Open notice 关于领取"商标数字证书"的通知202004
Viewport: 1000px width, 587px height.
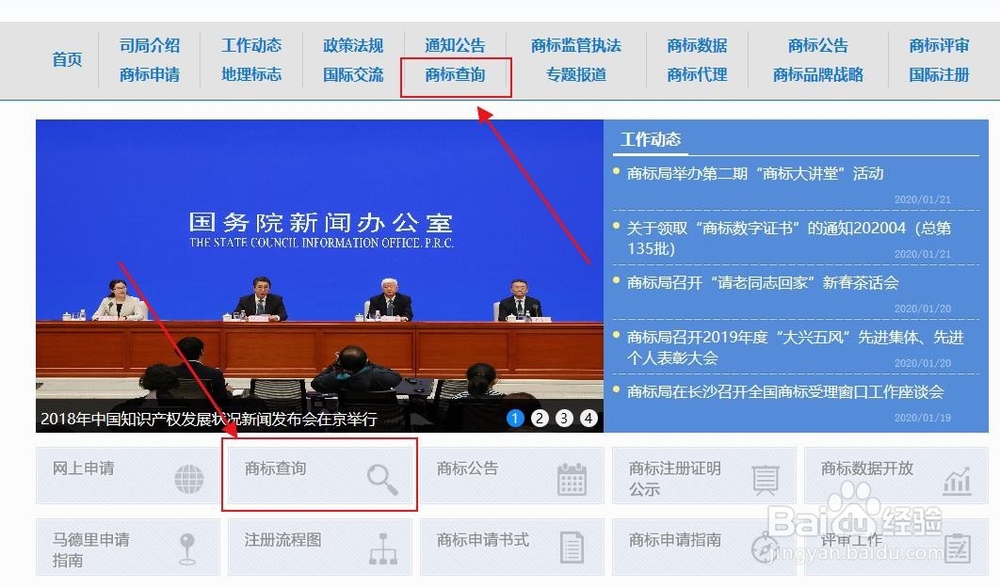789,238
